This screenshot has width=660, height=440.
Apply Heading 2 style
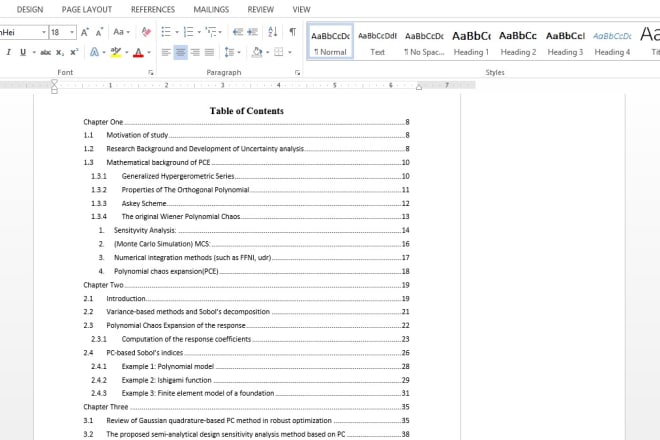[x=518, y=42]
